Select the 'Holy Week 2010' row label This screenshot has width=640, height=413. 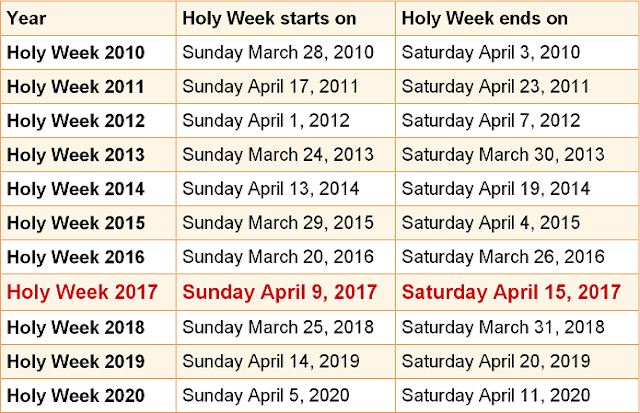pyautogui.click(x=76, y=53)
